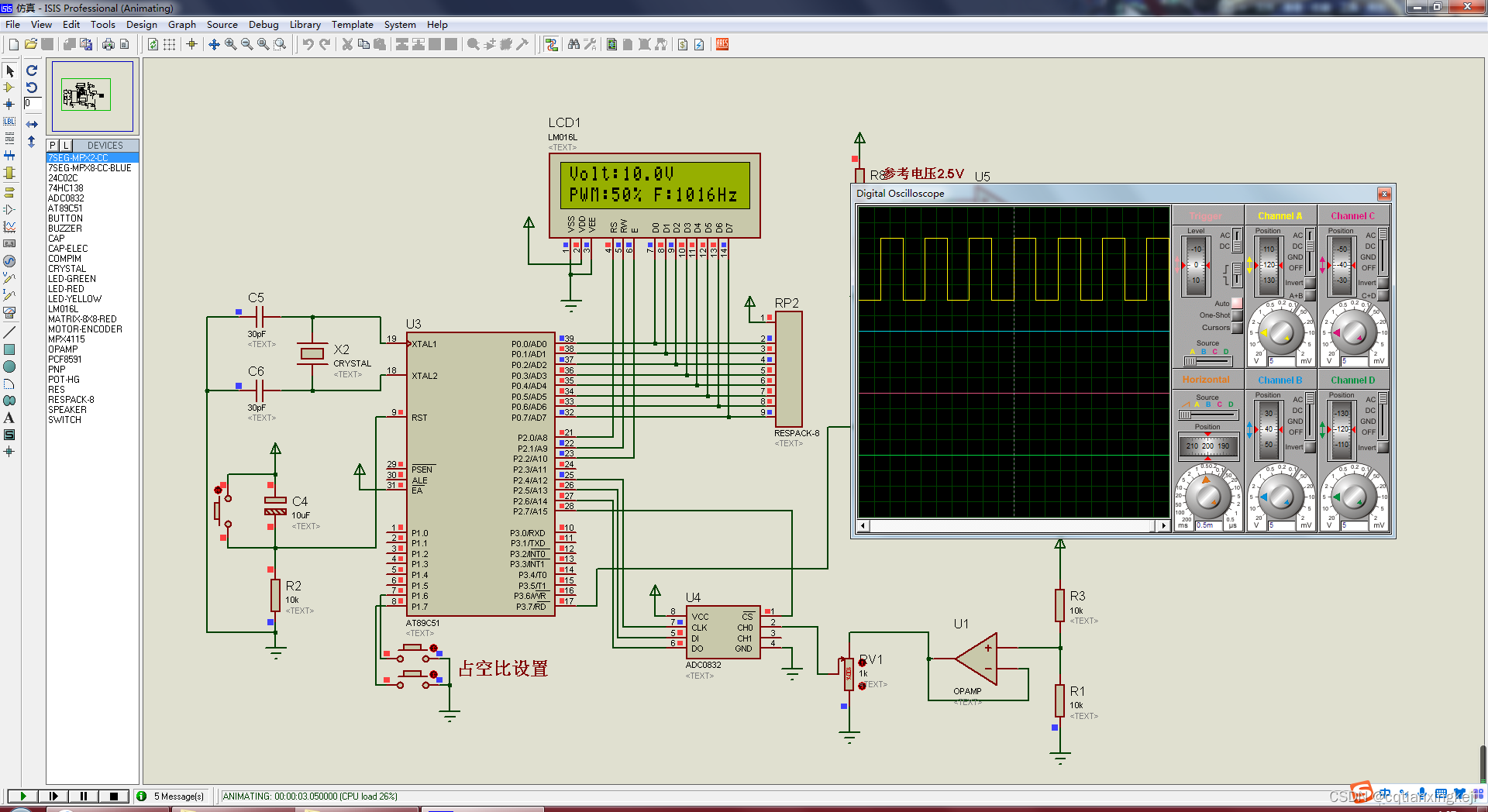Viewport: 1488px width, 812px height.
Task: Toggle the C+D sum button
Action: coord(1383,295)
